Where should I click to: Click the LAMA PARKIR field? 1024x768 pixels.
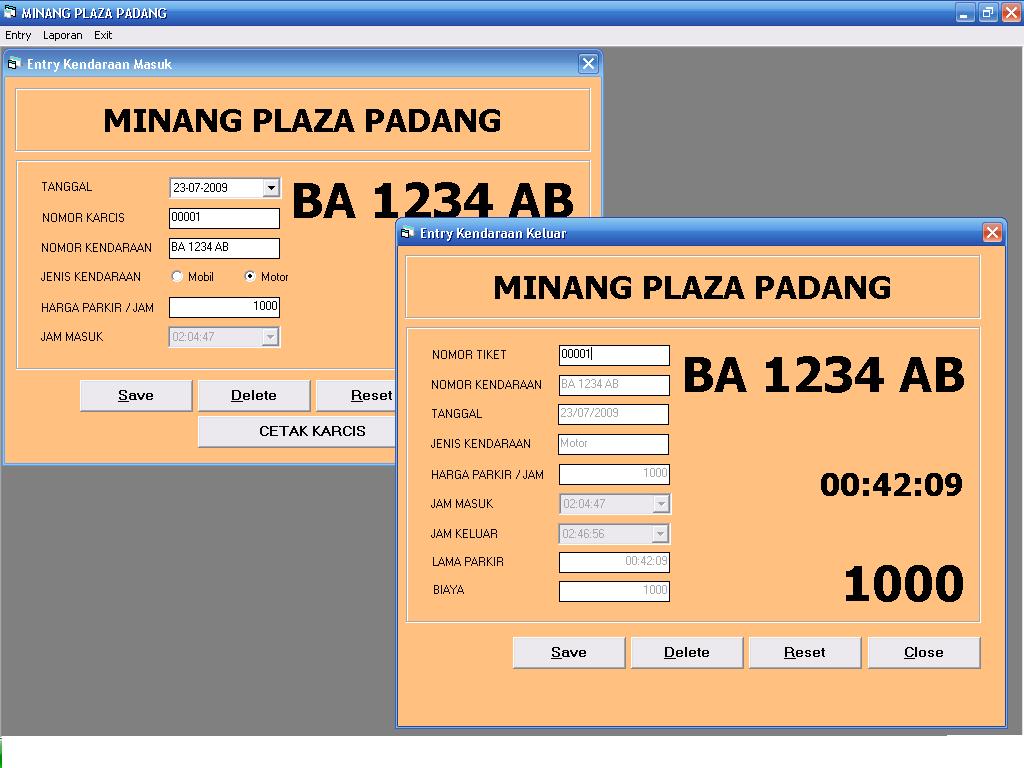point(614,562)
